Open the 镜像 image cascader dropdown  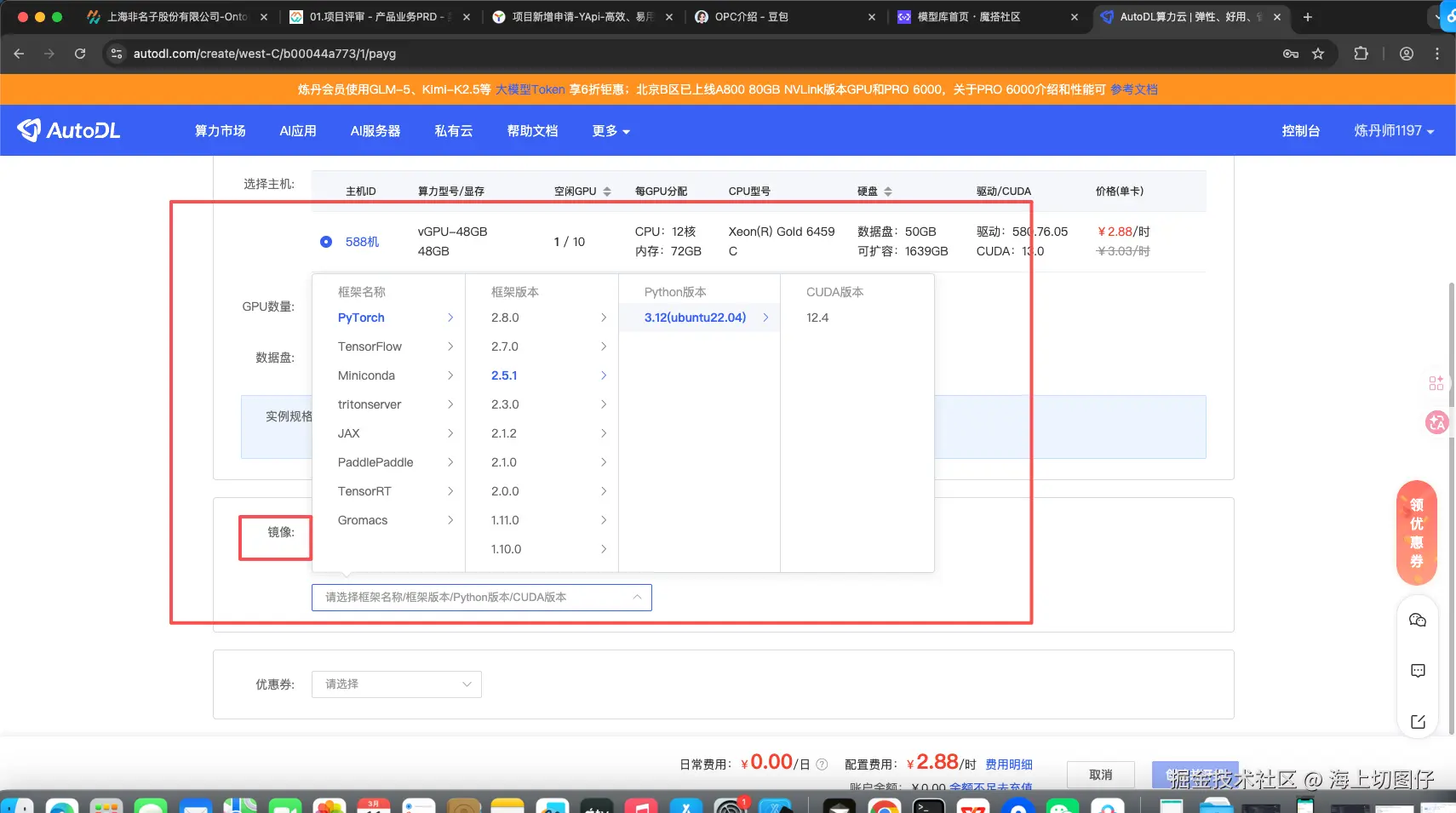pos(482,598)
